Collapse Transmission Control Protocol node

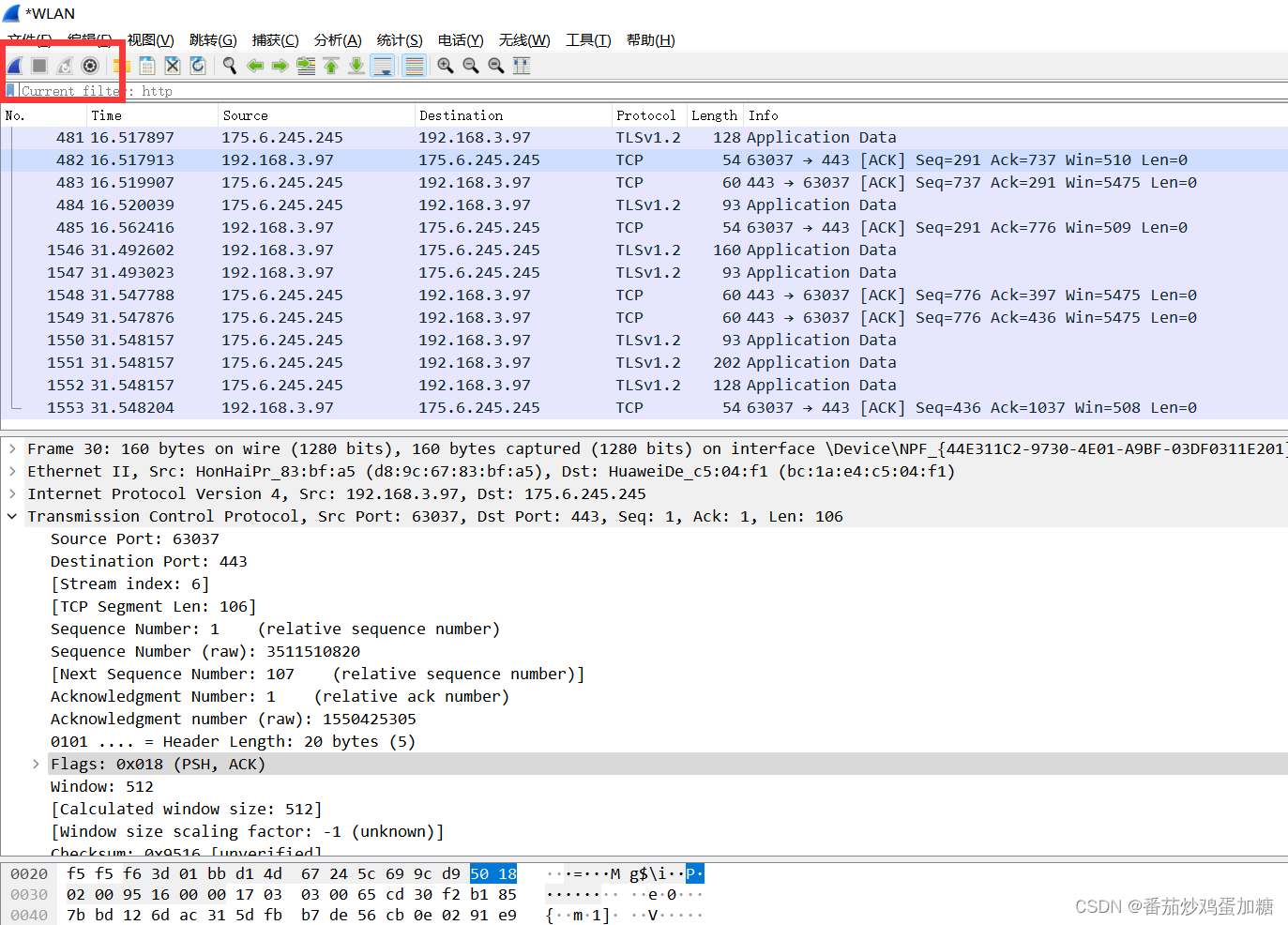coord(12,516)
